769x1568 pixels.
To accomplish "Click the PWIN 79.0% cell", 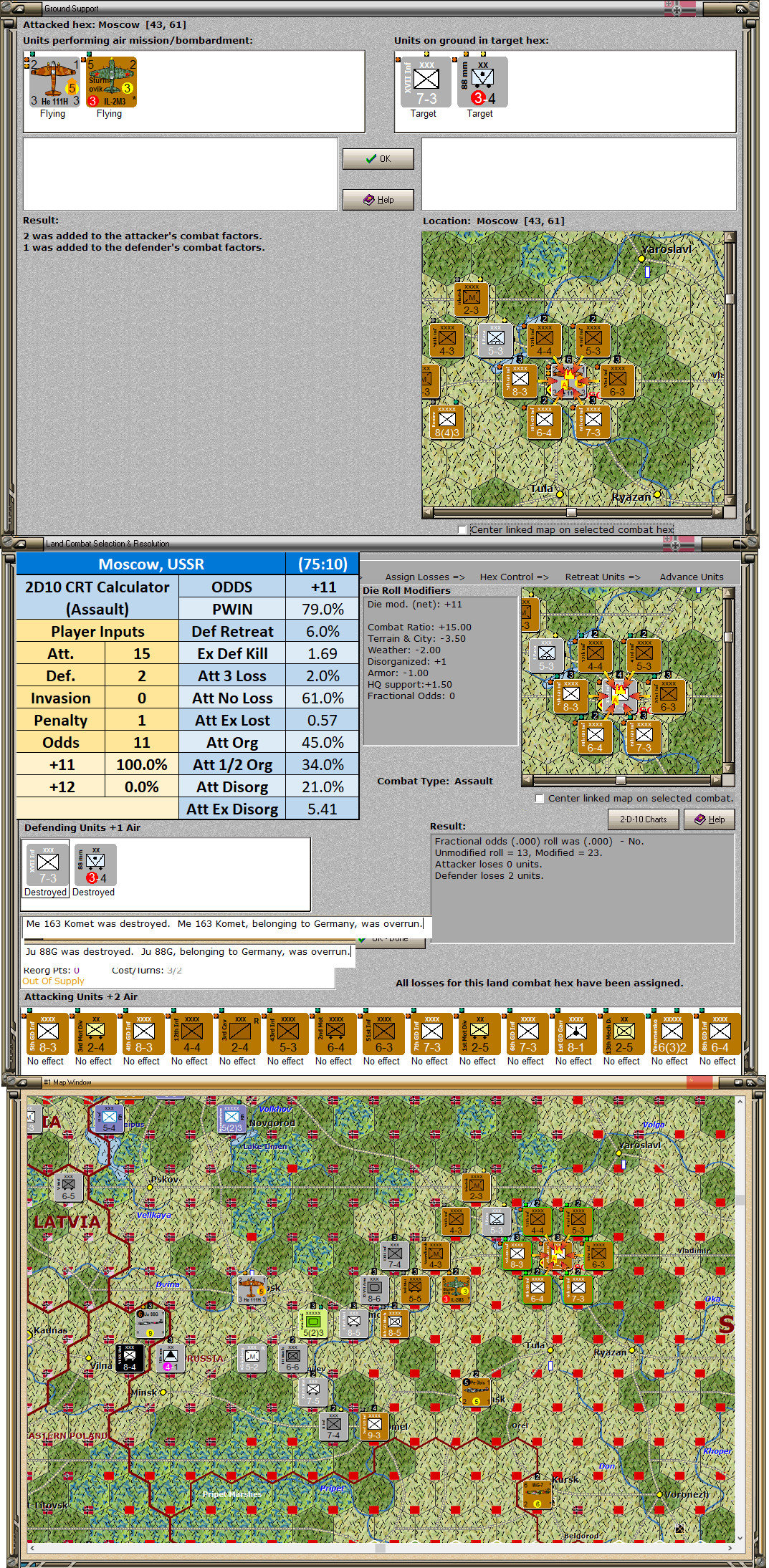I will pos(323,609).
